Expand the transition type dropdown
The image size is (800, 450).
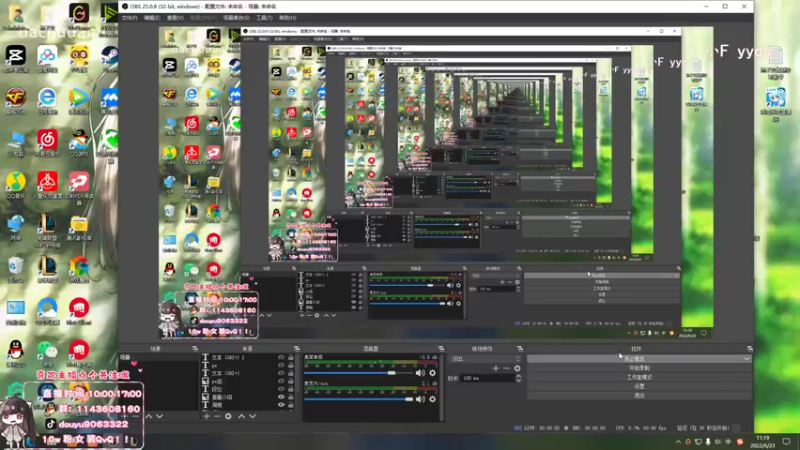486,359
